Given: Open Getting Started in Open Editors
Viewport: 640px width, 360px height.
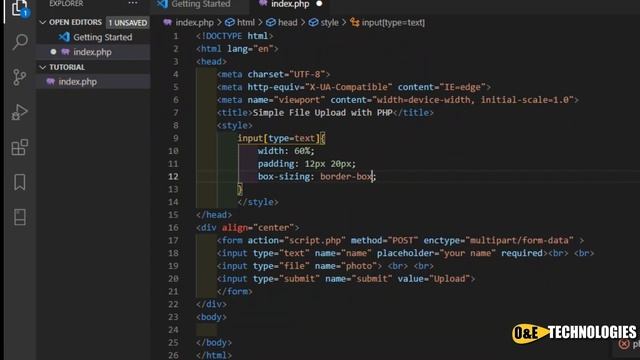Looking at the screenshot, I should (x=103, y=37).
